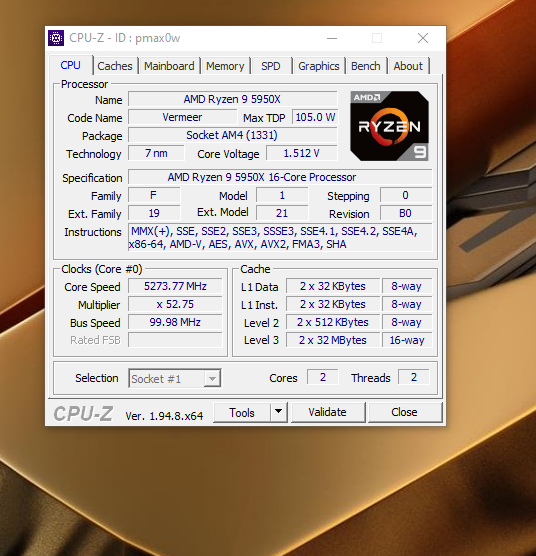Open the Socket #1 selection dropdown
The width and height of the screenshot is (536, 556).
tap(175, 378)
